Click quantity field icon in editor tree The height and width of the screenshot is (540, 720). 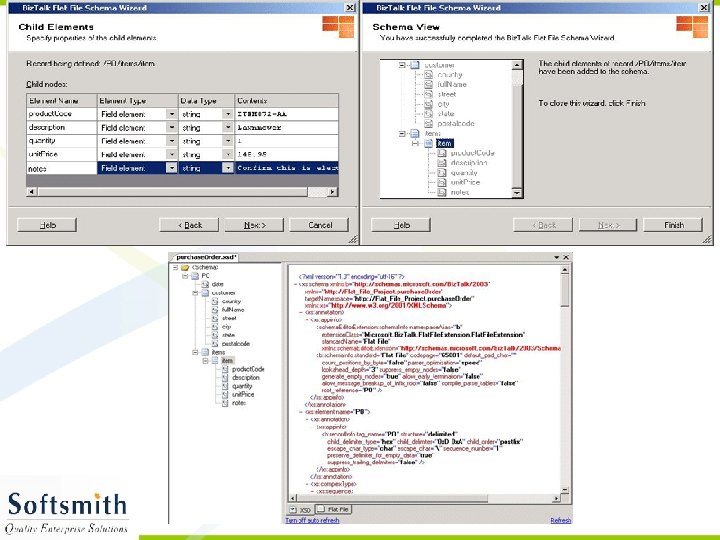225,386
